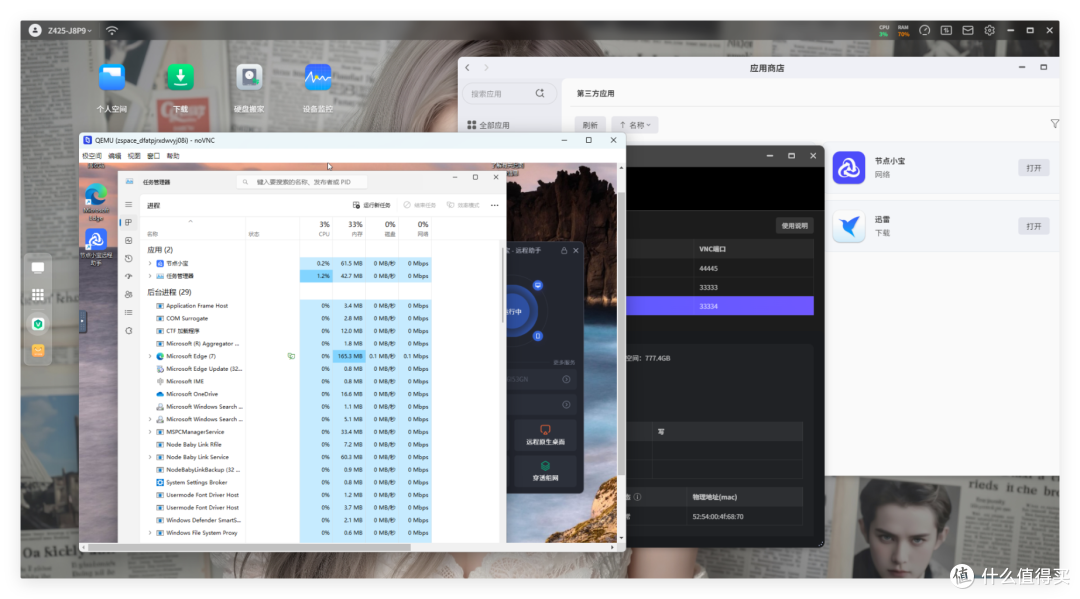Go back in the 应用商店 window
This screenshot has width=1080, height=599.
[x=468, y=67]
